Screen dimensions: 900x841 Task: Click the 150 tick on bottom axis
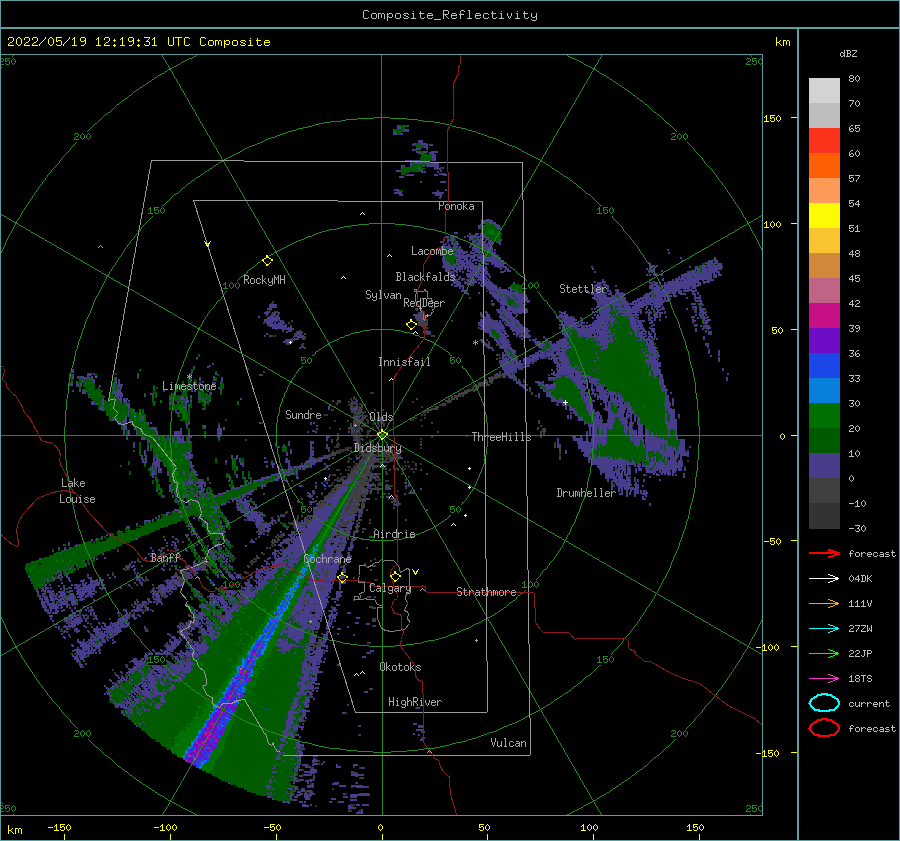pos(695,827)
